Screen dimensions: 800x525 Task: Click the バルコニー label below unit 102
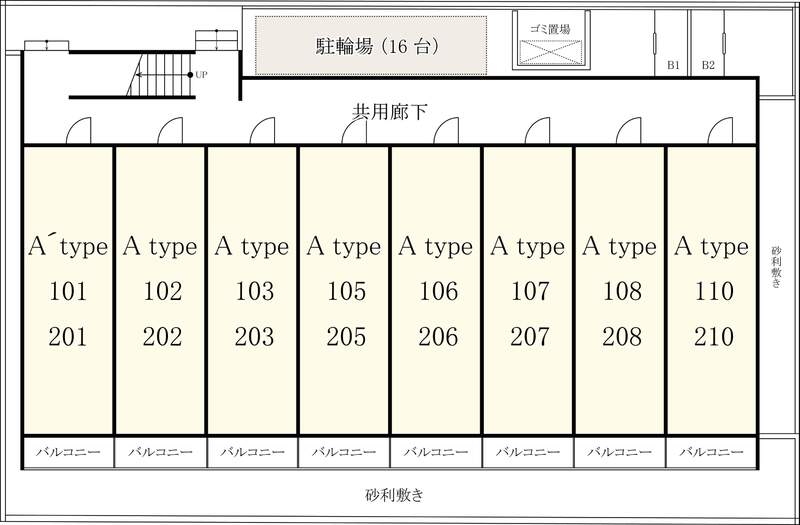[160, 452]
